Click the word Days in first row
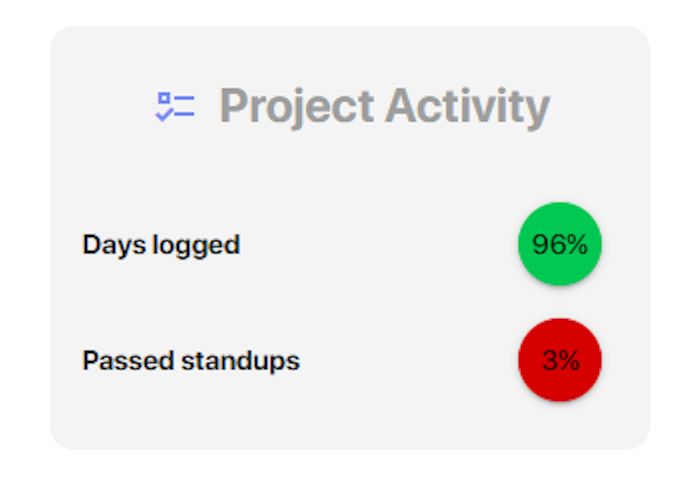This screenshot has height=490, width=696. click(x=114, y=245)
